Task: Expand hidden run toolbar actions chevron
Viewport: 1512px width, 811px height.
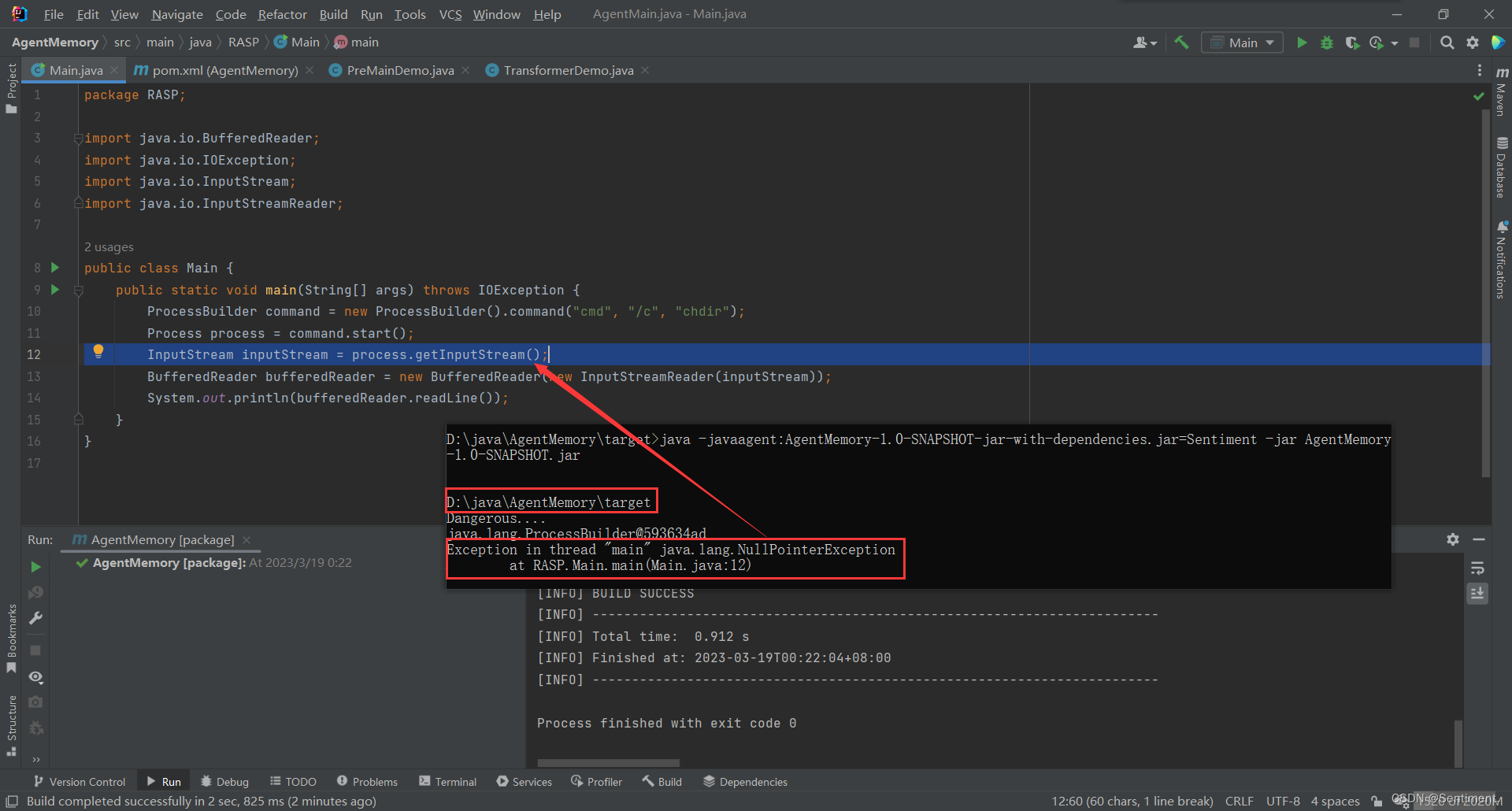Action: [35, 759]
